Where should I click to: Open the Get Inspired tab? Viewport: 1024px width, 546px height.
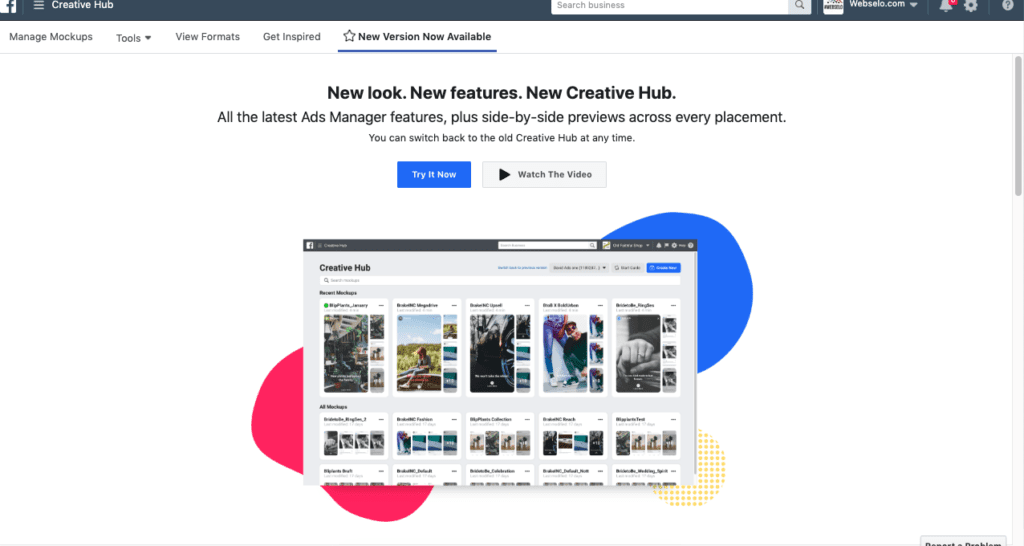pyautogui.click(x=292, y=37)
